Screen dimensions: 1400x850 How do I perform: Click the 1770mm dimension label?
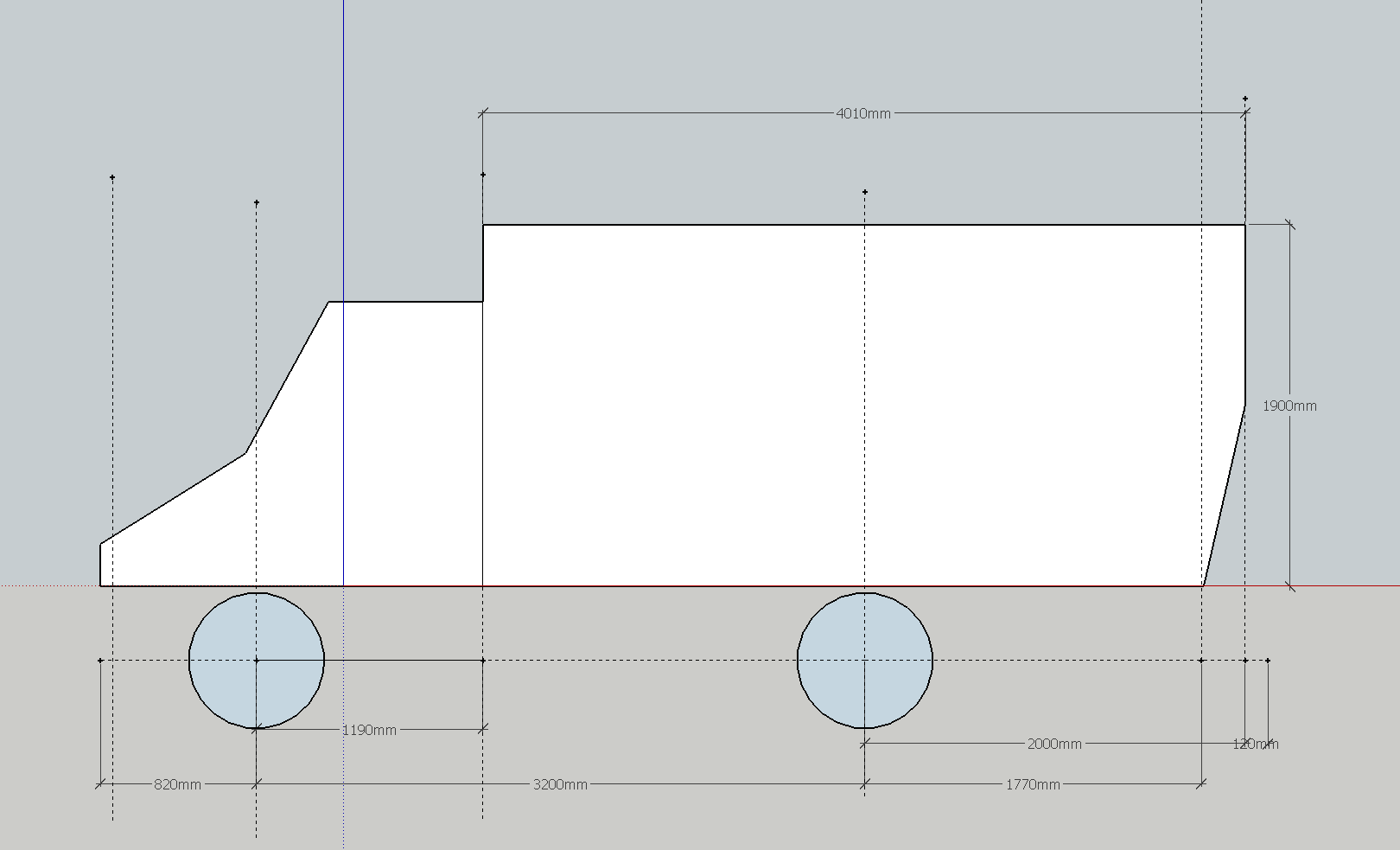point(1033,784)
